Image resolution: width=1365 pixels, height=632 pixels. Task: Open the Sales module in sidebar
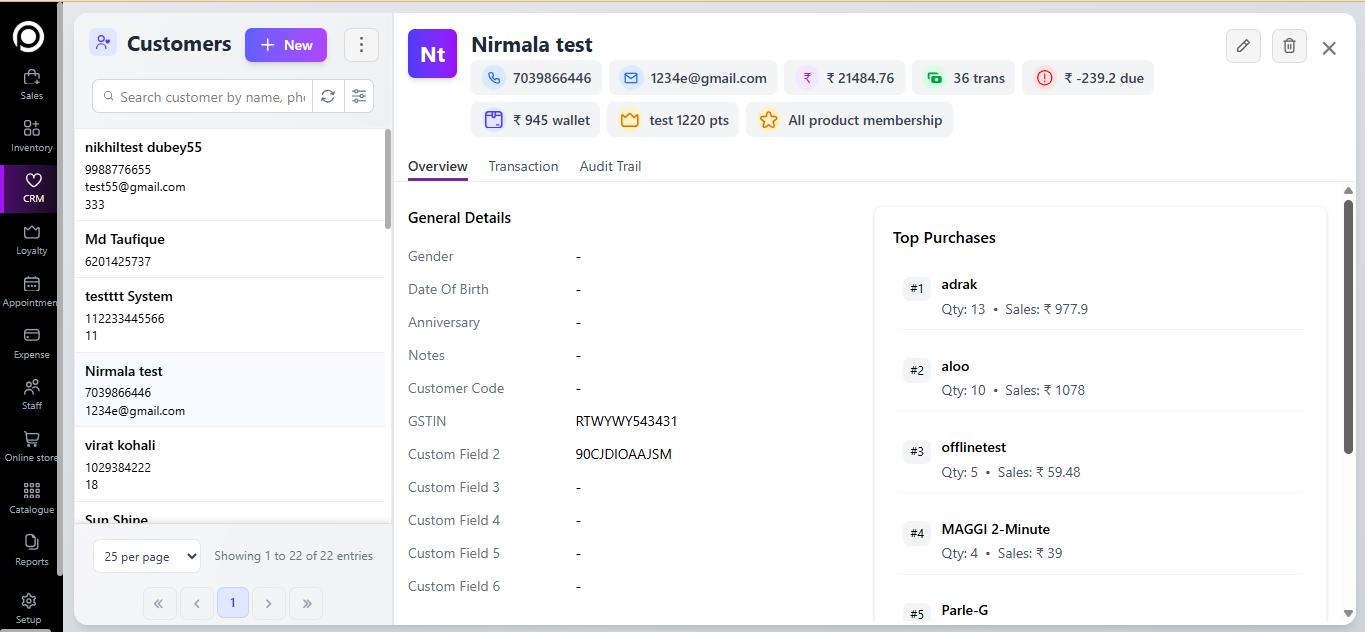pos(31,84)
